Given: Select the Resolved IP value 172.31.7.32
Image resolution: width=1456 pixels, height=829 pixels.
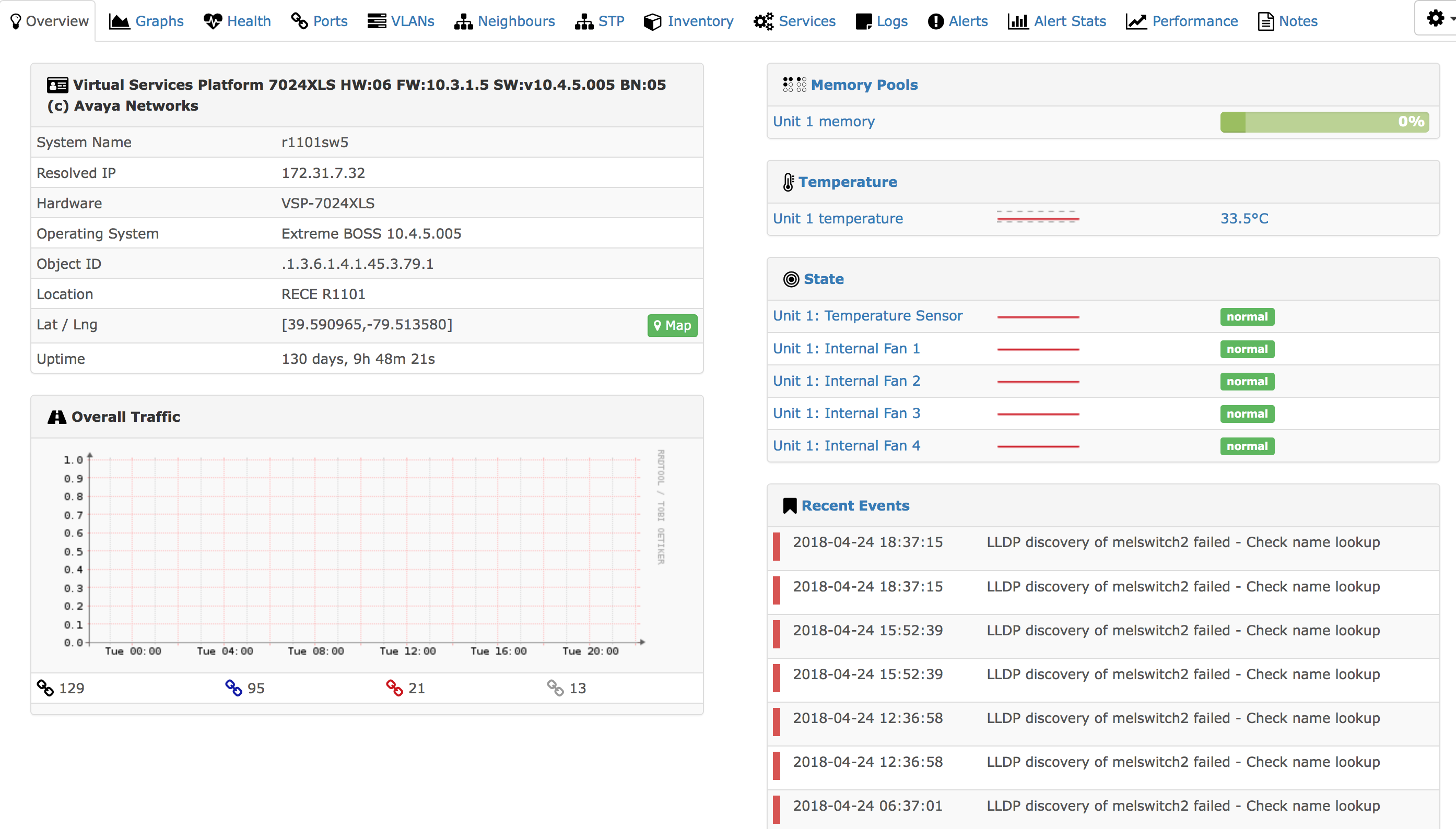Looking at the screenshot, I should [x=323, y=173].
